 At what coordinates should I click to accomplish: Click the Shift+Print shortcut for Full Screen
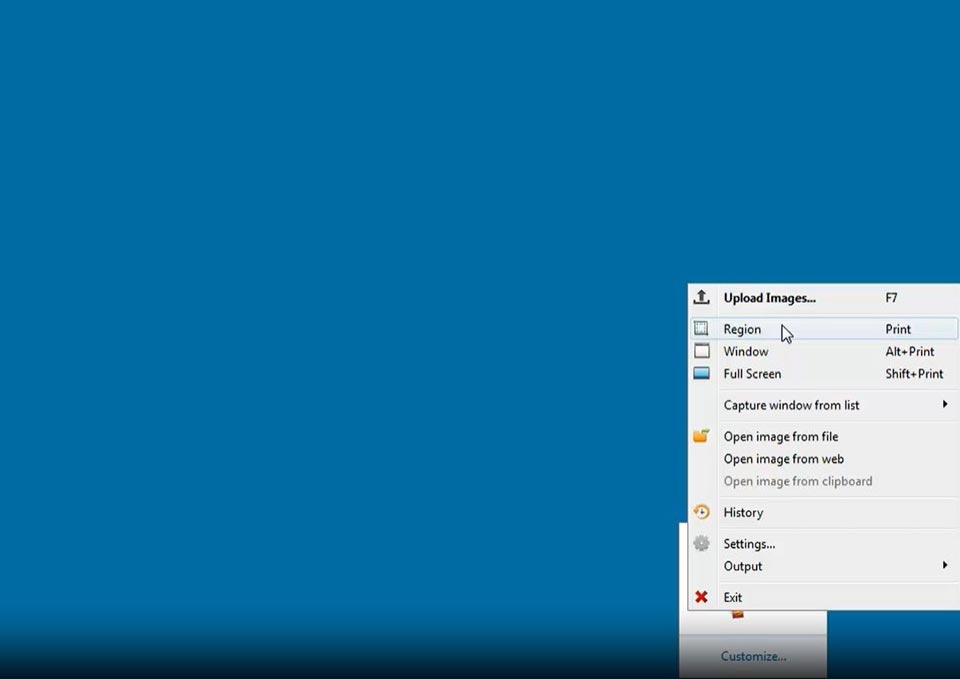point(914,374)
